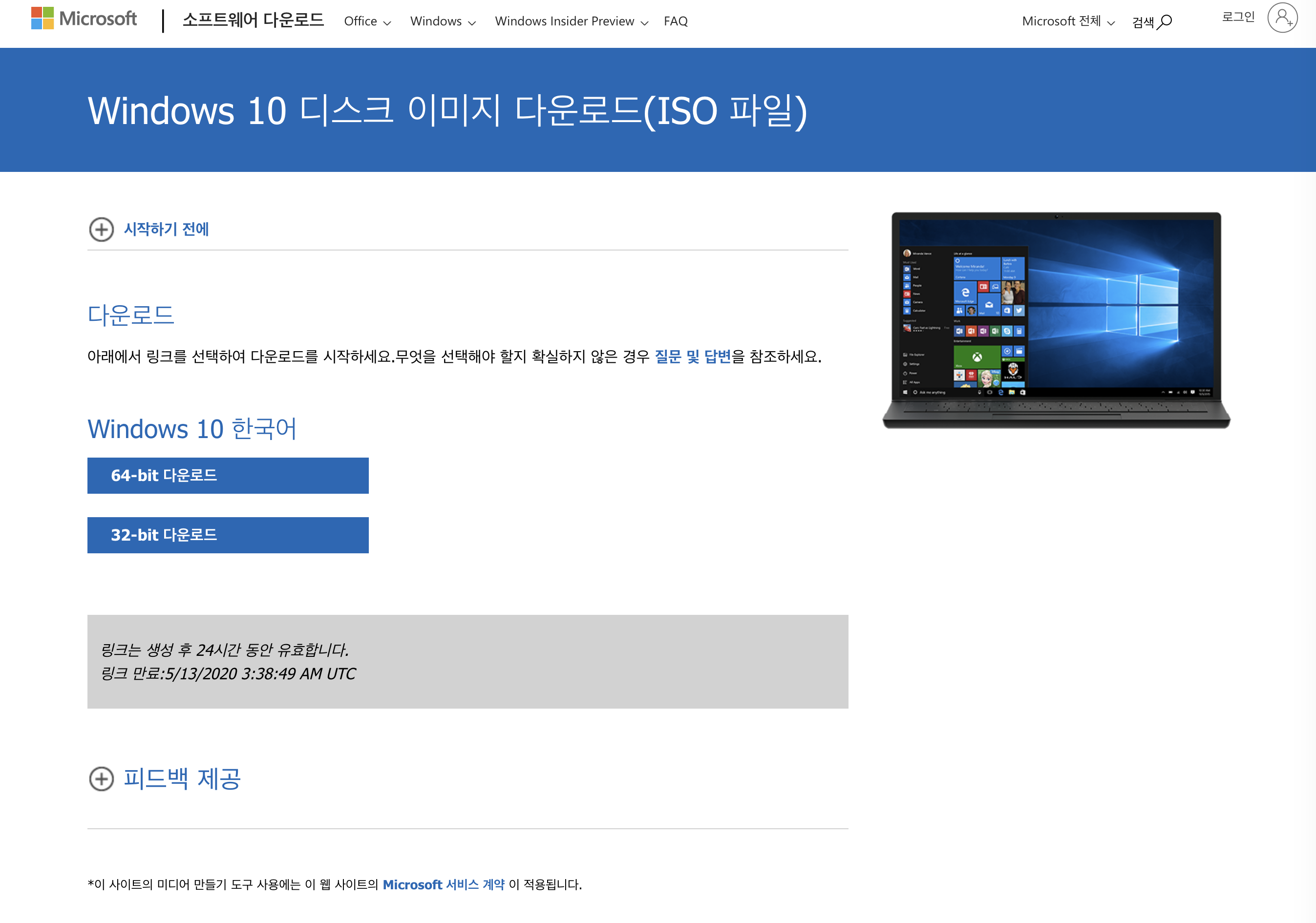Open the FAQ menu item

(675, 21)
